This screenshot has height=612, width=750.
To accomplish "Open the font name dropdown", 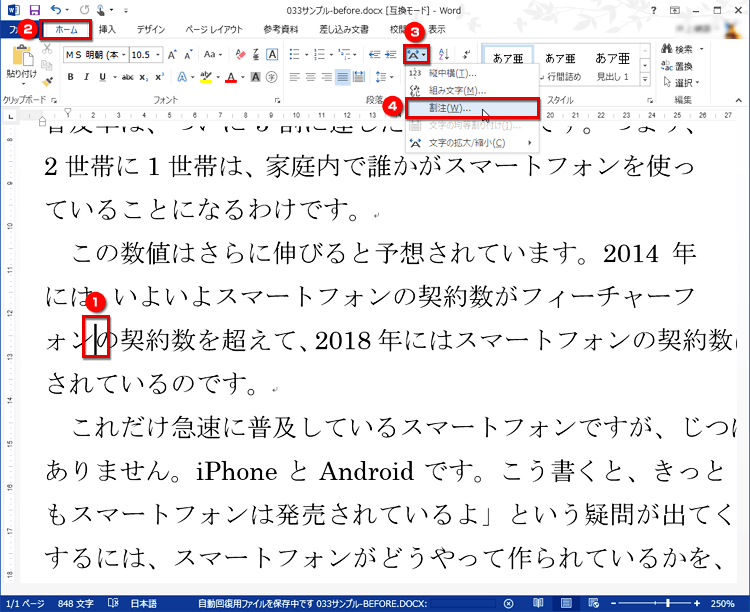I will 123,55.
